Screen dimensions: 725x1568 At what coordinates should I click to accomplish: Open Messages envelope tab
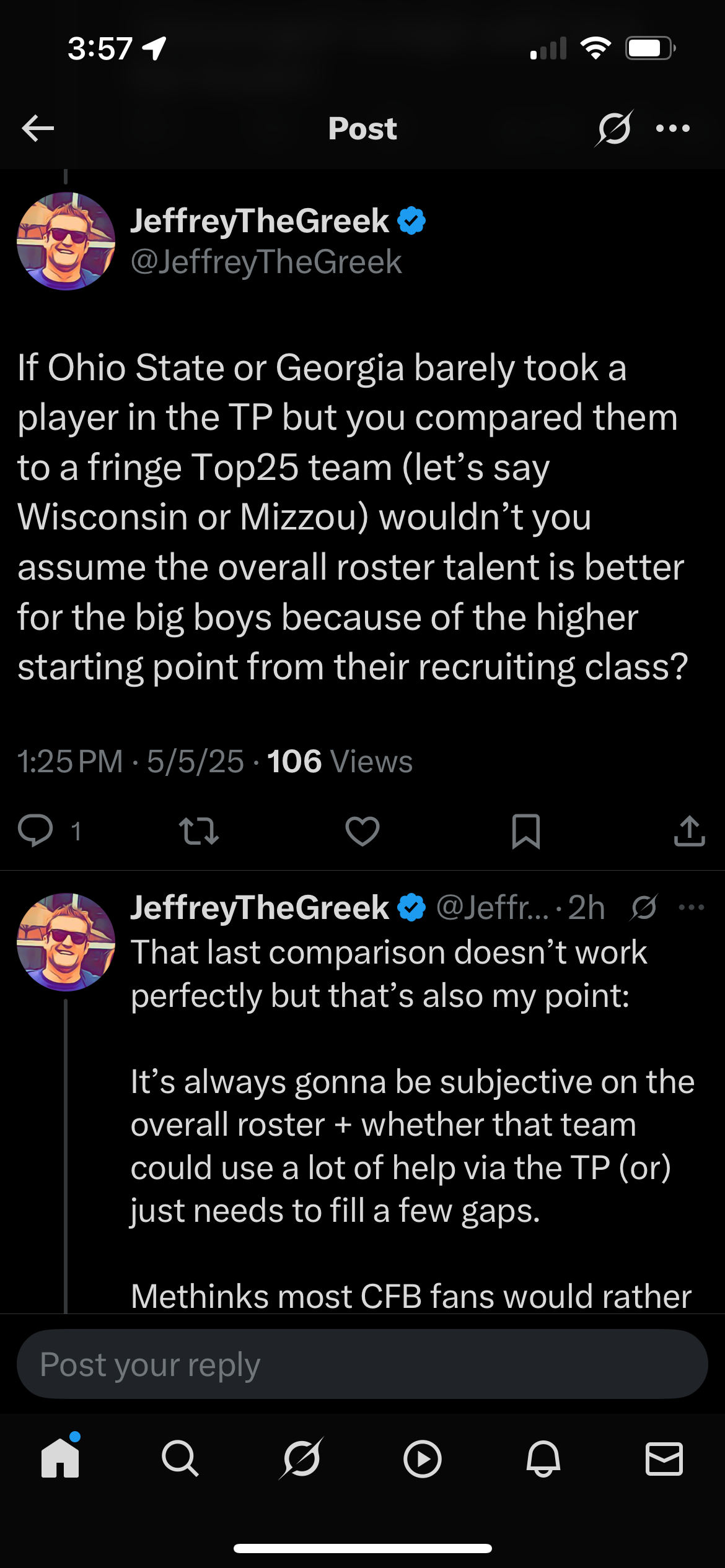664,1458
